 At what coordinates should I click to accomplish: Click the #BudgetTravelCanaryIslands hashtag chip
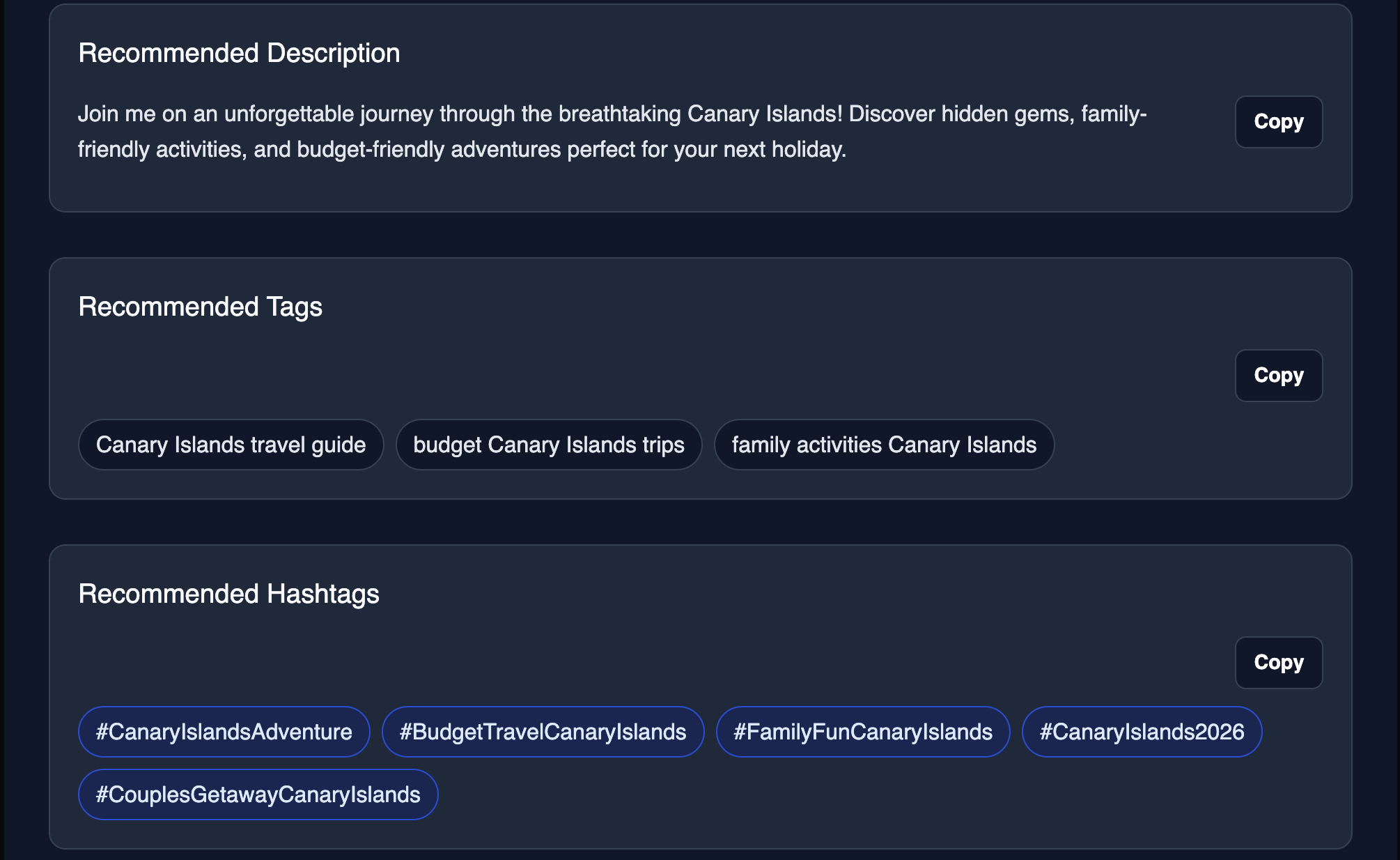tap(543, 732)
